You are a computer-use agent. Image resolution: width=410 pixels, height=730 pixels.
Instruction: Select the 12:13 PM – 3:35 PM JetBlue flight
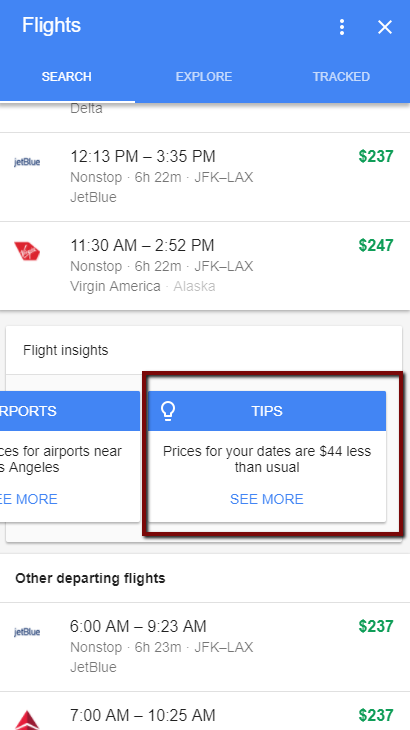(205, 177)
